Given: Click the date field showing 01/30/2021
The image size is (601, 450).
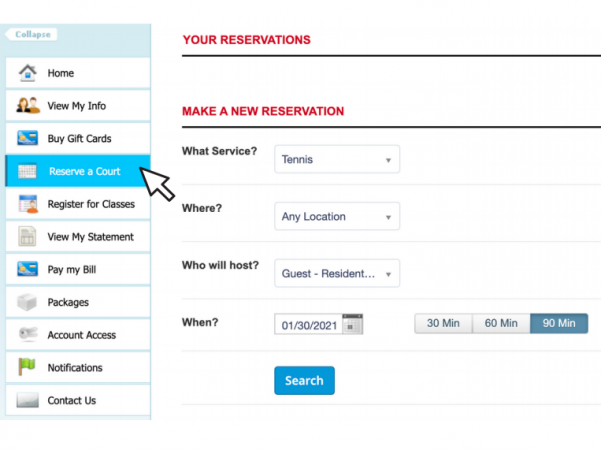Looking at the screenshot, I should [x=309, y=324].
